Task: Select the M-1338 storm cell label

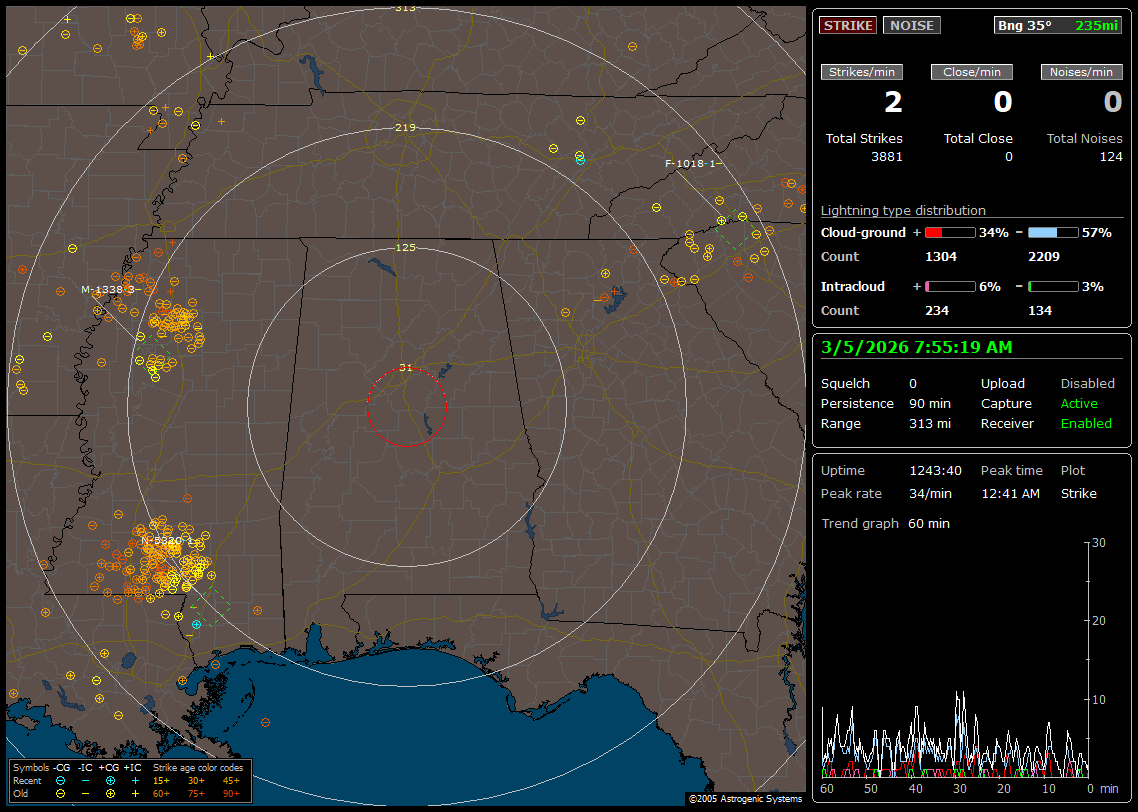Action: tap(107, 290)
